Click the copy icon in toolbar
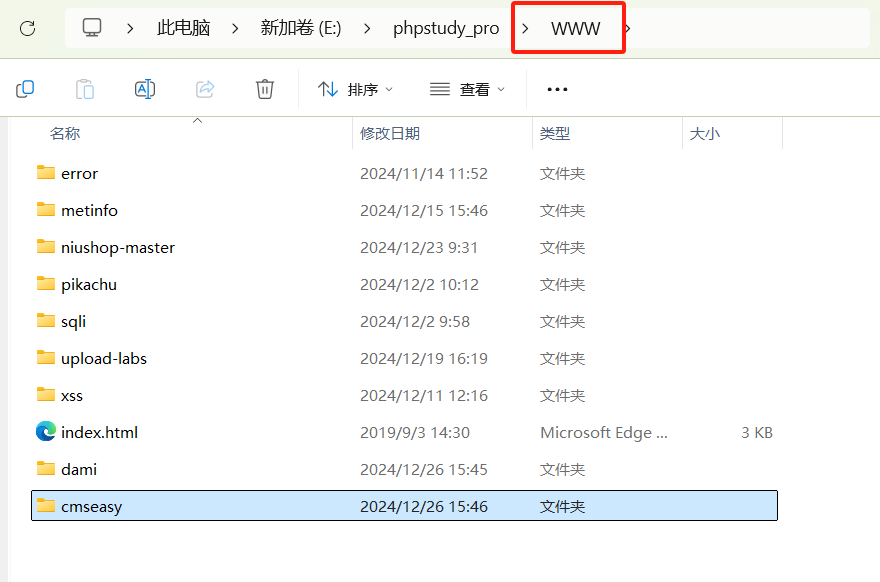880x582 pixels. 25,89
